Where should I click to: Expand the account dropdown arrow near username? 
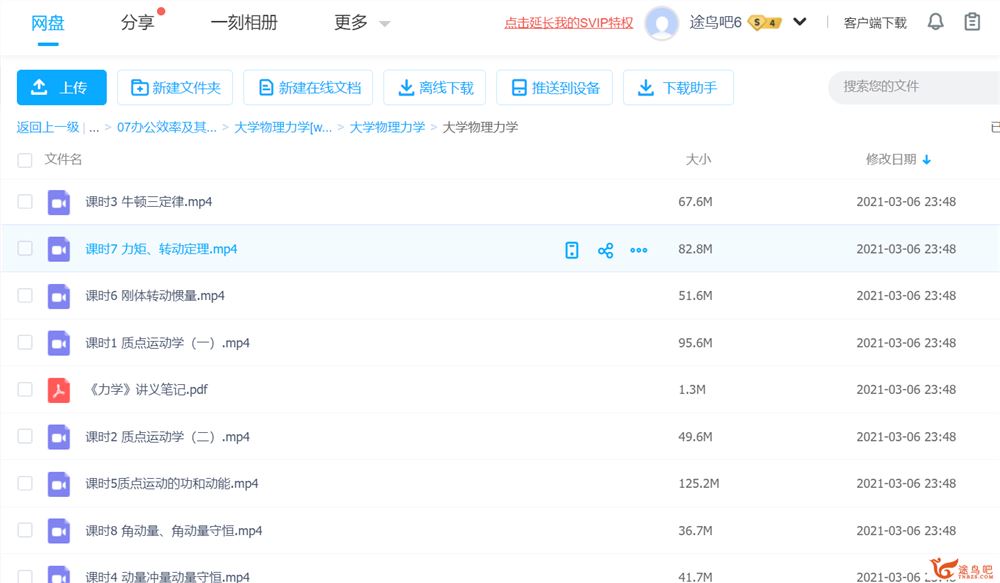point(800,22)
